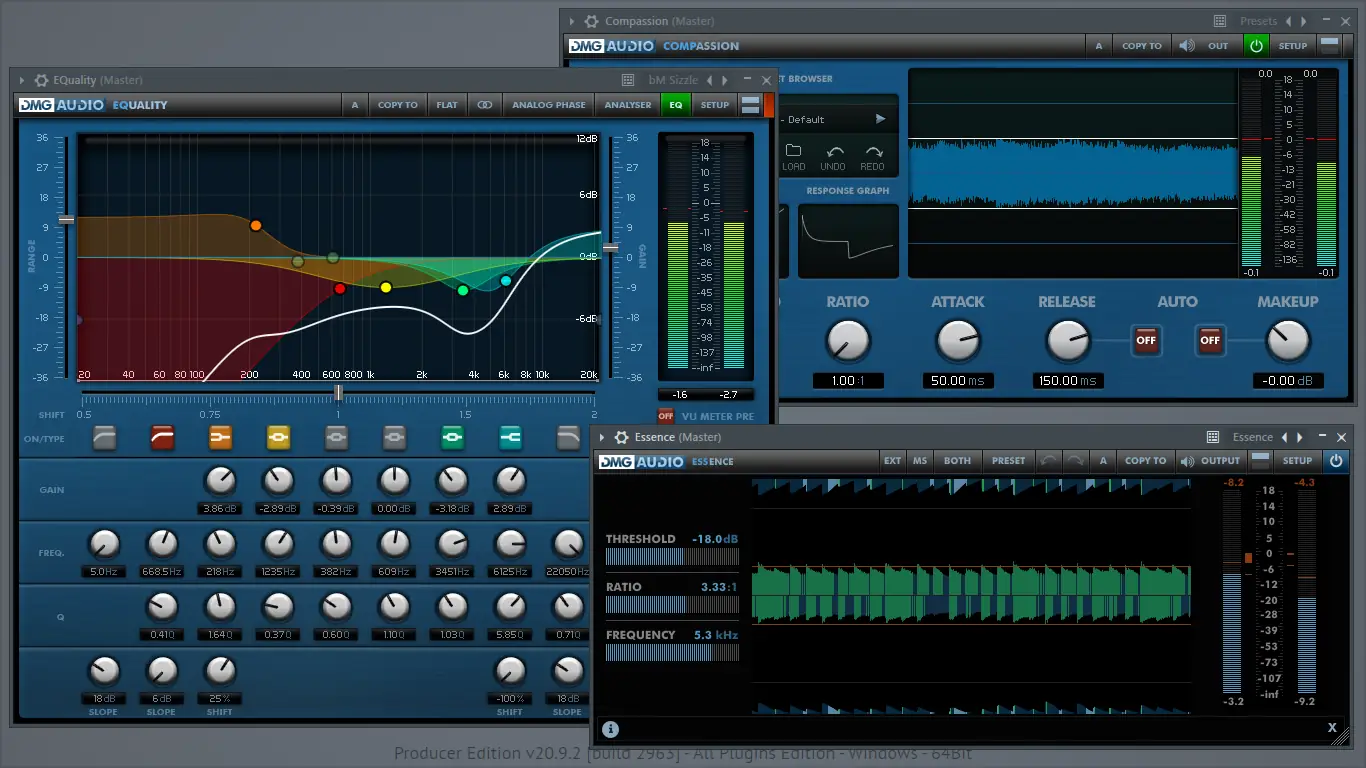Adjust the Essence RATIO slider bar
This screenshot has height=768, width=1366.
click(672, 605)
